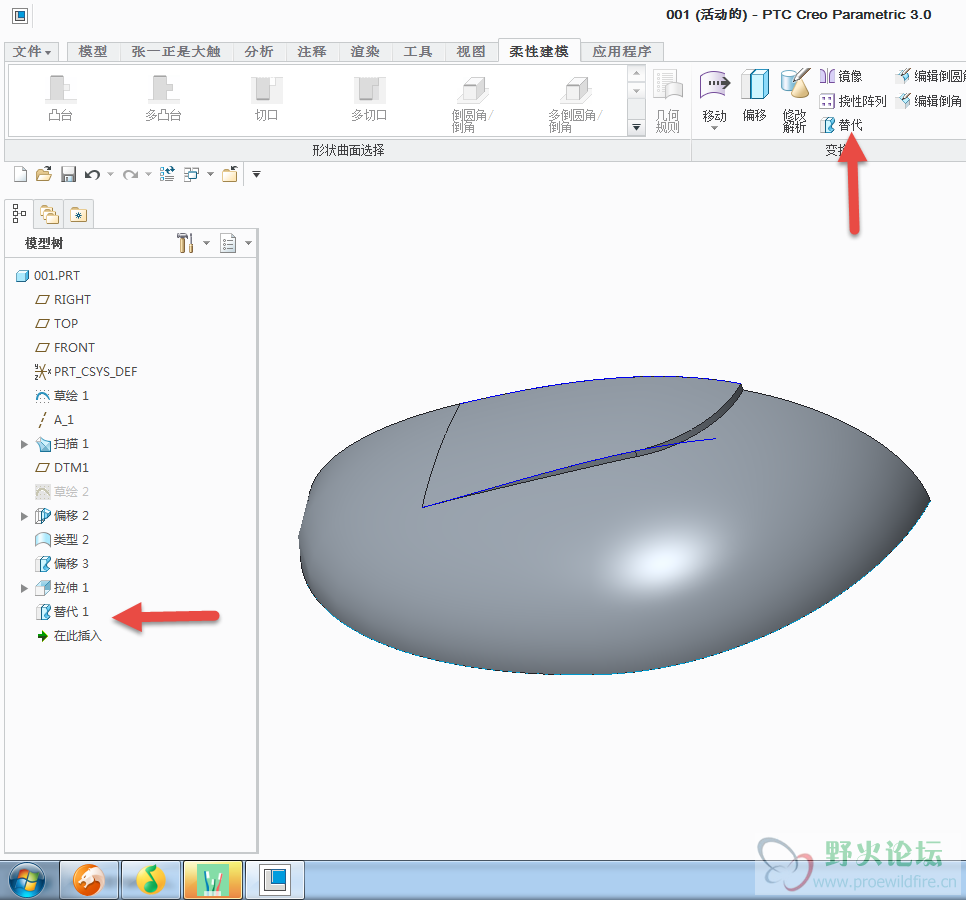Select 替代 1 feature in tree
Image resolution: width=966 pixels, height=900 pixels.
pyautogui.click(x=62, y=612)
